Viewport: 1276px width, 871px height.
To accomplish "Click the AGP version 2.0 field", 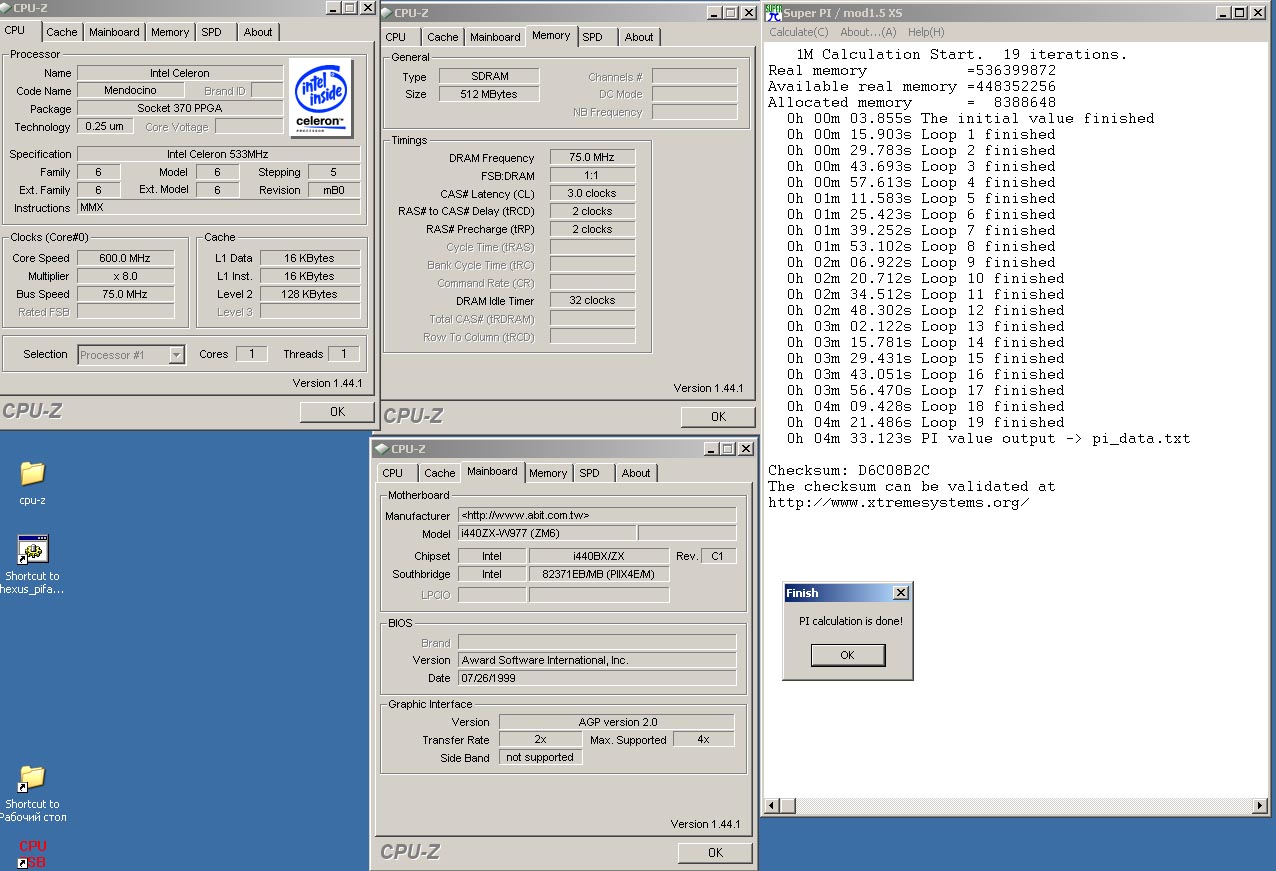I will pyautogui.click(x=616, y=722).
